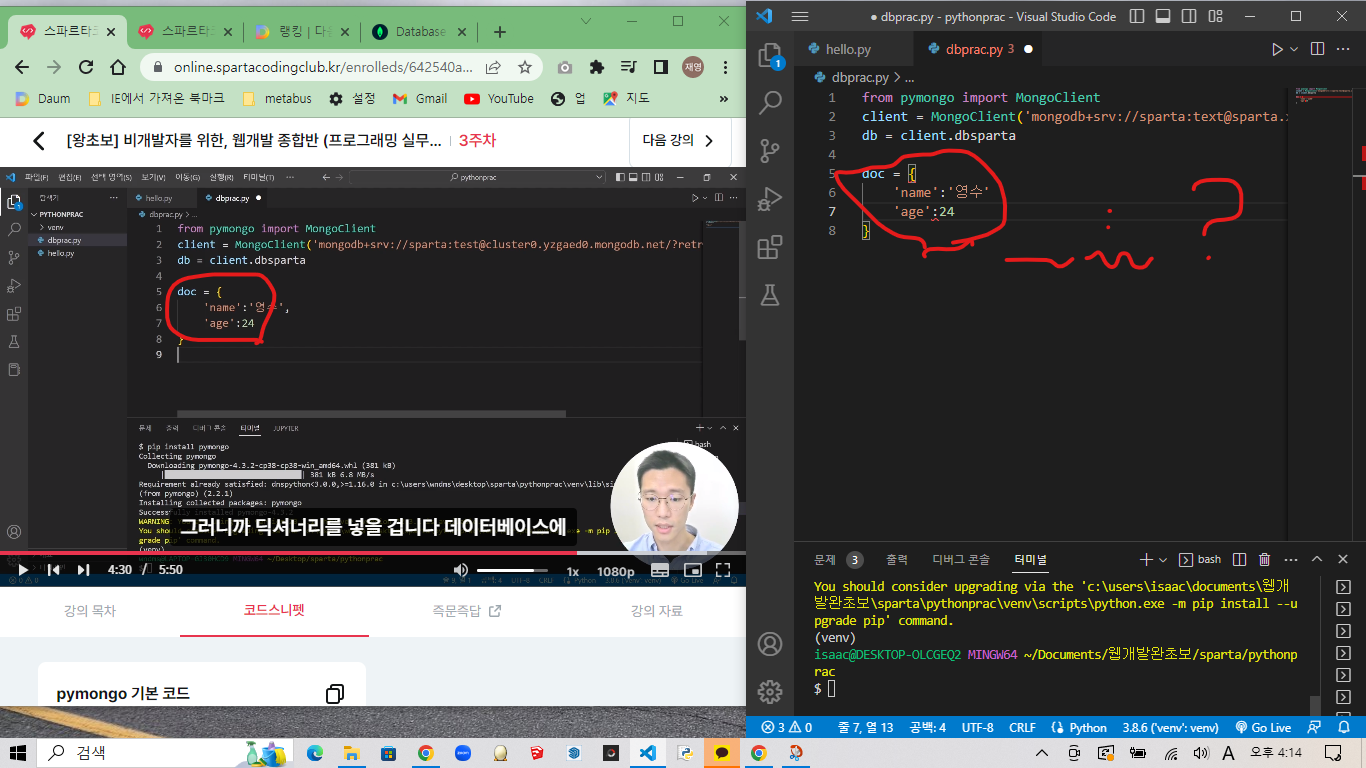Go to 다음 강의
This screenshot has height=768, width=1366.
pyautogui.click(x=679, y=141)
